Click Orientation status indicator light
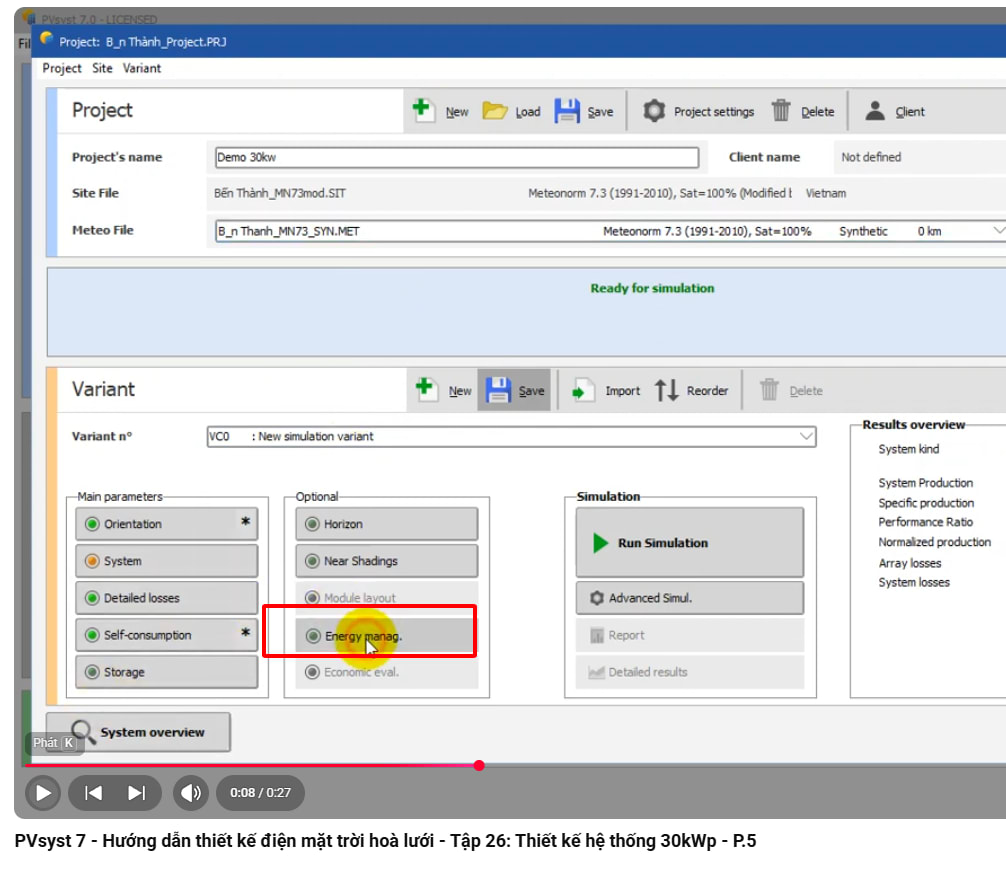The height and width of the screenshot is (874, 1006). [x=92, y=524]
